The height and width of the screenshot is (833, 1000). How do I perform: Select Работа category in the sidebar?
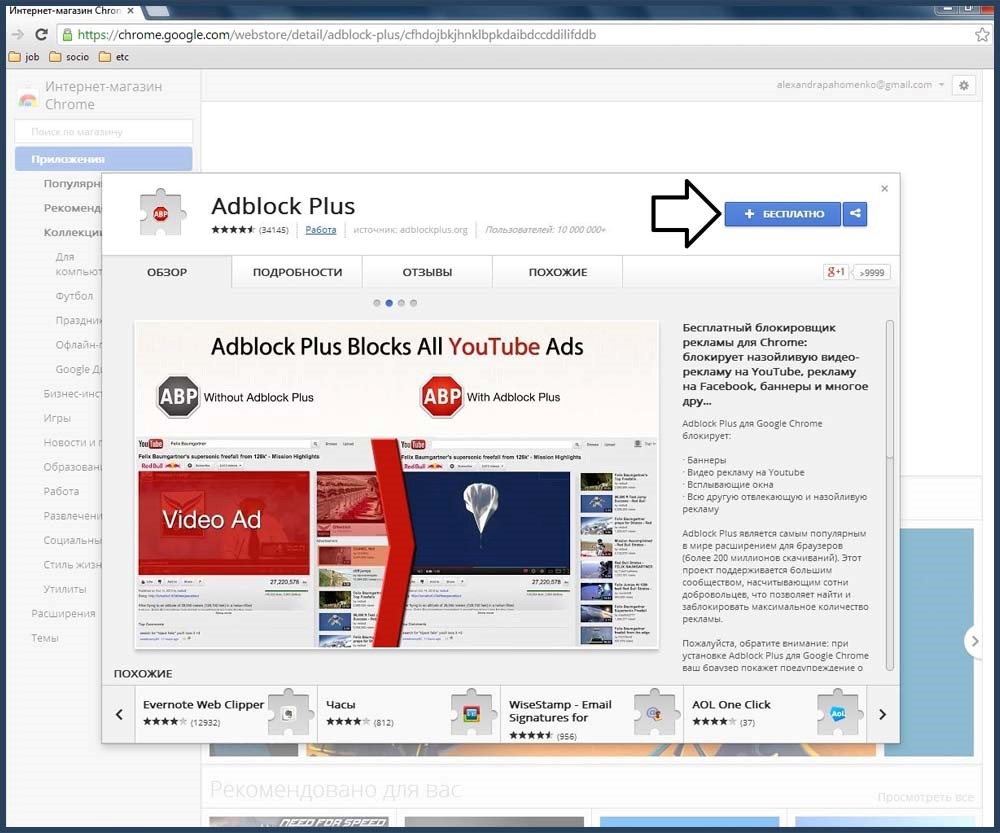click(61, 491)
